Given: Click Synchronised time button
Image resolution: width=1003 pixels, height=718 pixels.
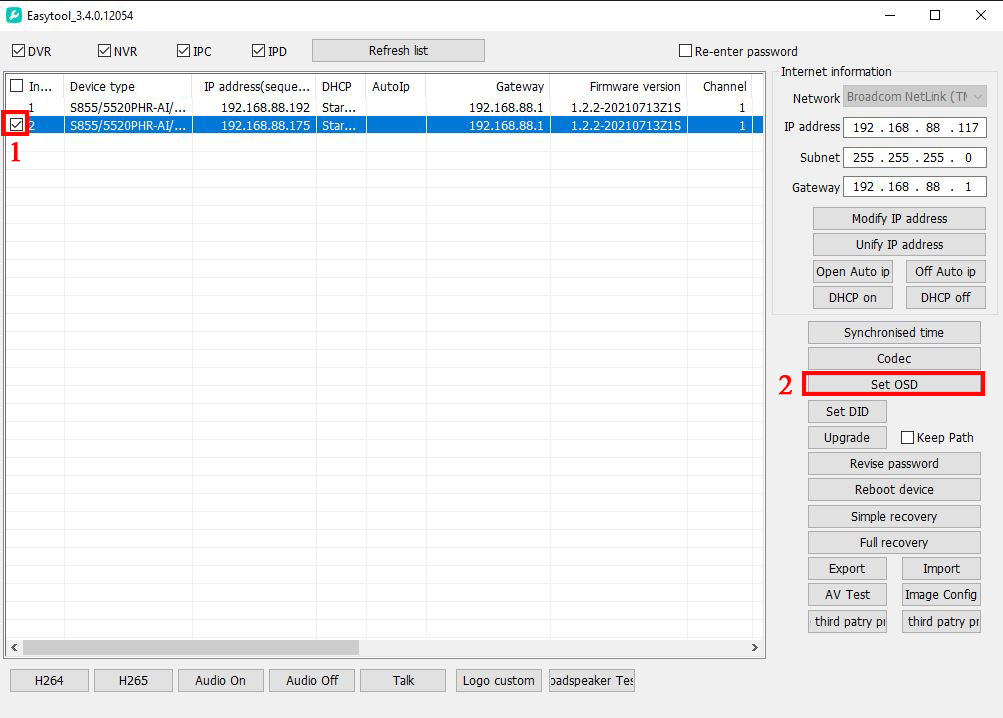Looking at the screenshot, I should (x=893, y=333).
